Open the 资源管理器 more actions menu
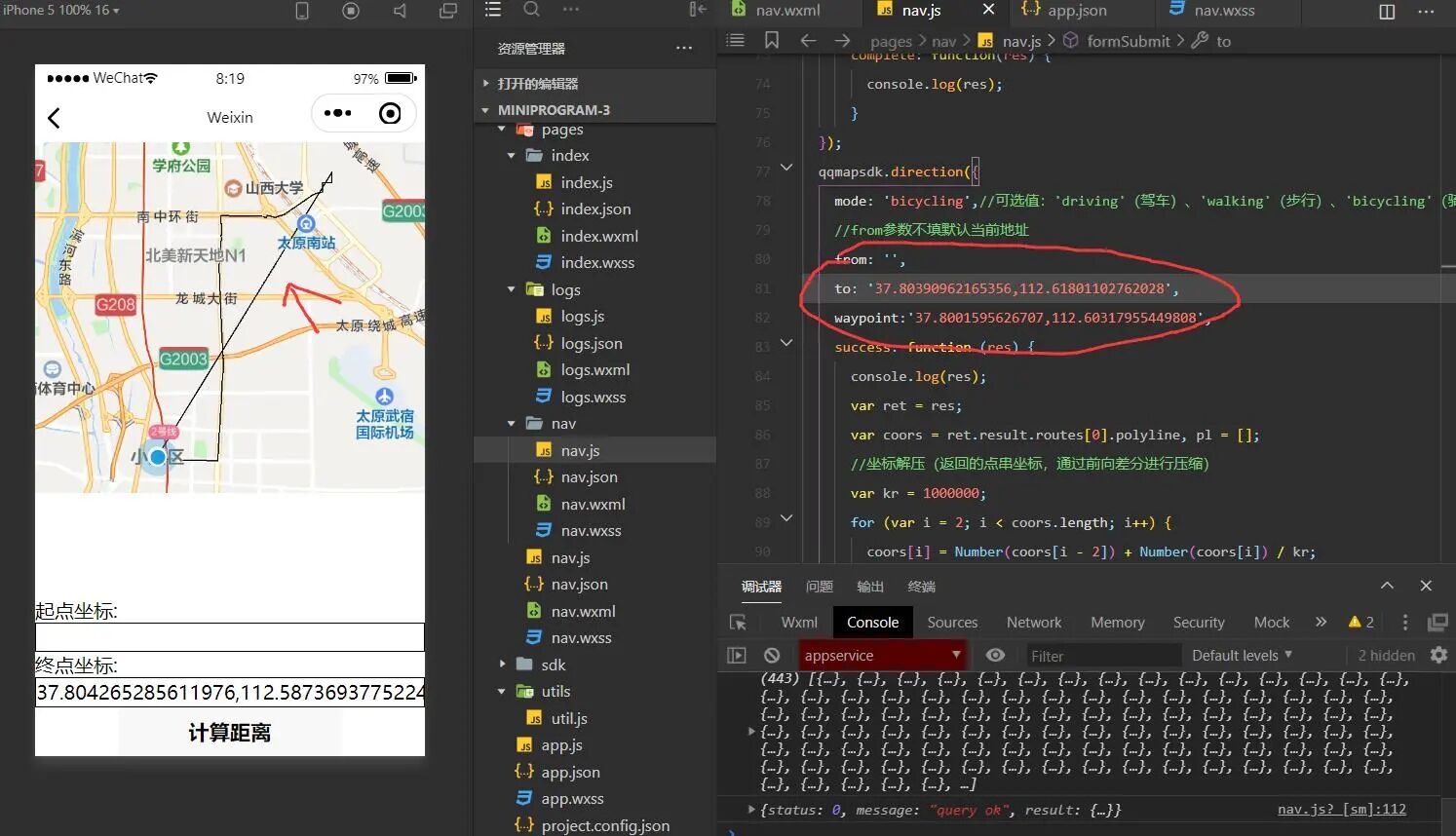 tap(684, 48)
